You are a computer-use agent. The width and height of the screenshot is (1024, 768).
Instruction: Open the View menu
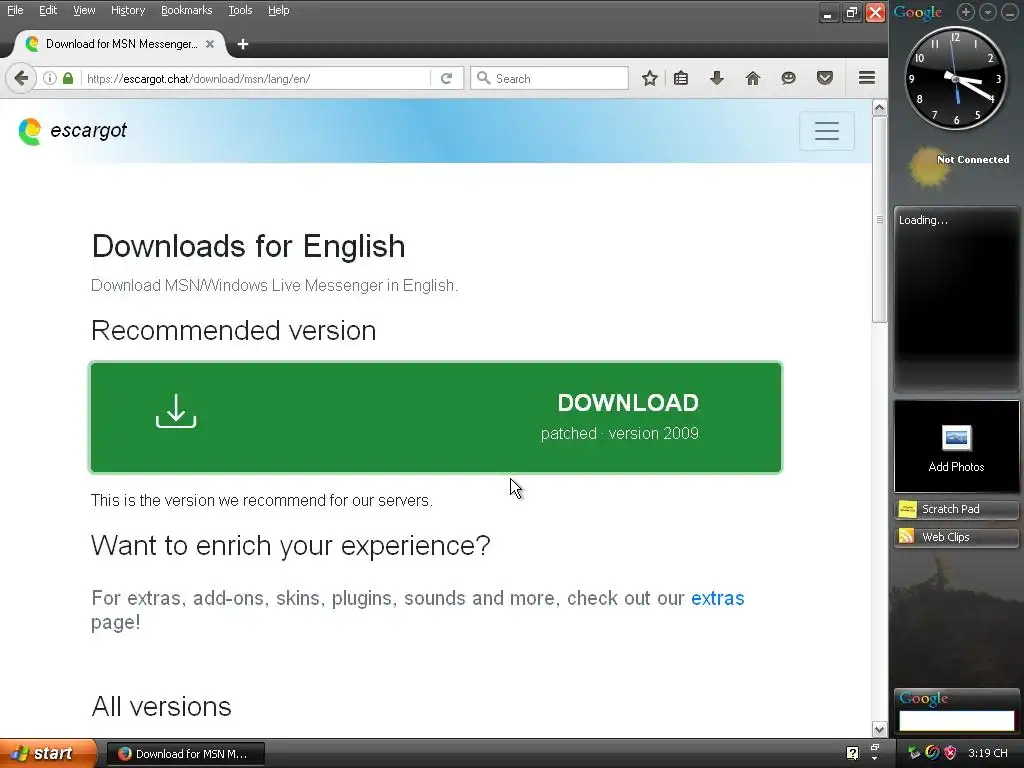(84, 10)
